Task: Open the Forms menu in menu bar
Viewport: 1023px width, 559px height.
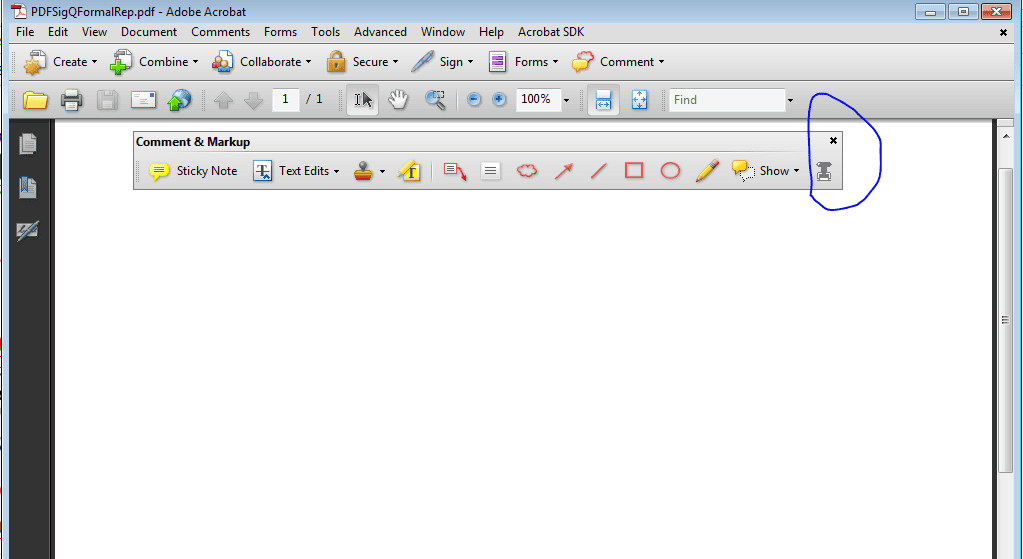Action: (x=281, y=32)
